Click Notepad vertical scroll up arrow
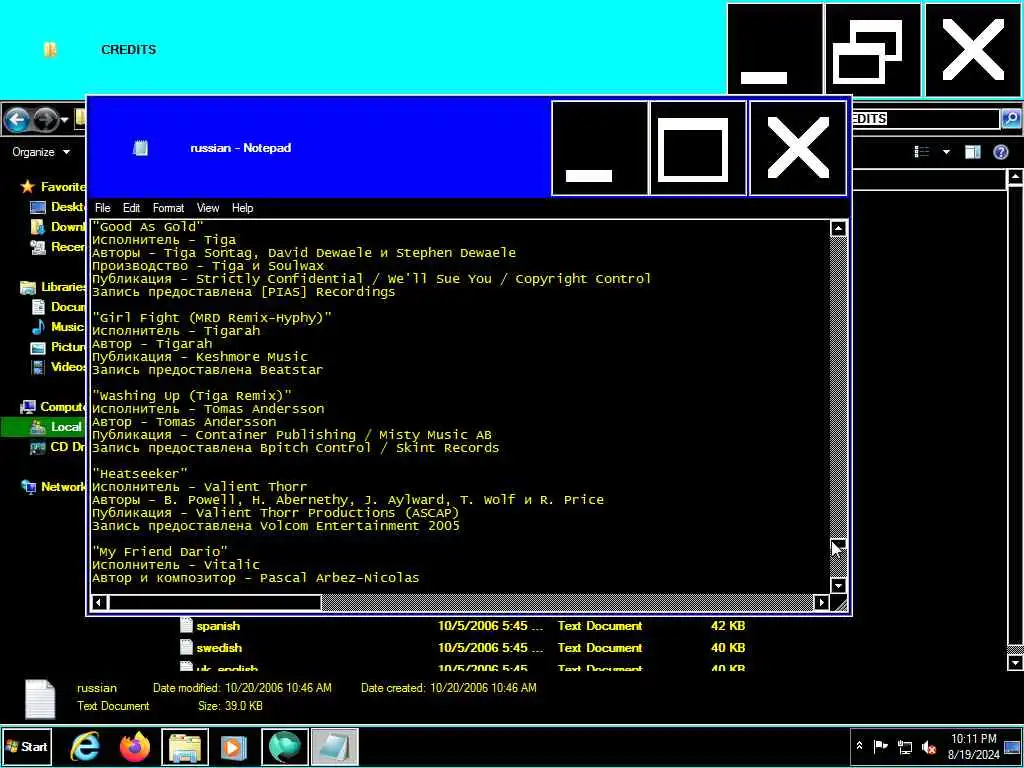Image resolution: width=1024 pixels, height=768 pixels. [839, 228]
